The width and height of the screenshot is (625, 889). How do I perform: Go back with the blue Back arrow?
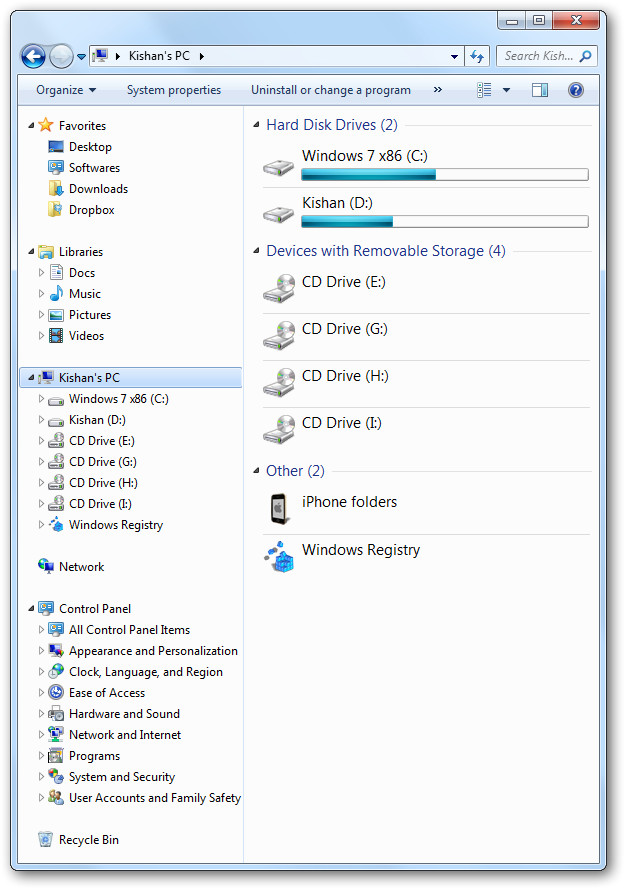point(33,56)
